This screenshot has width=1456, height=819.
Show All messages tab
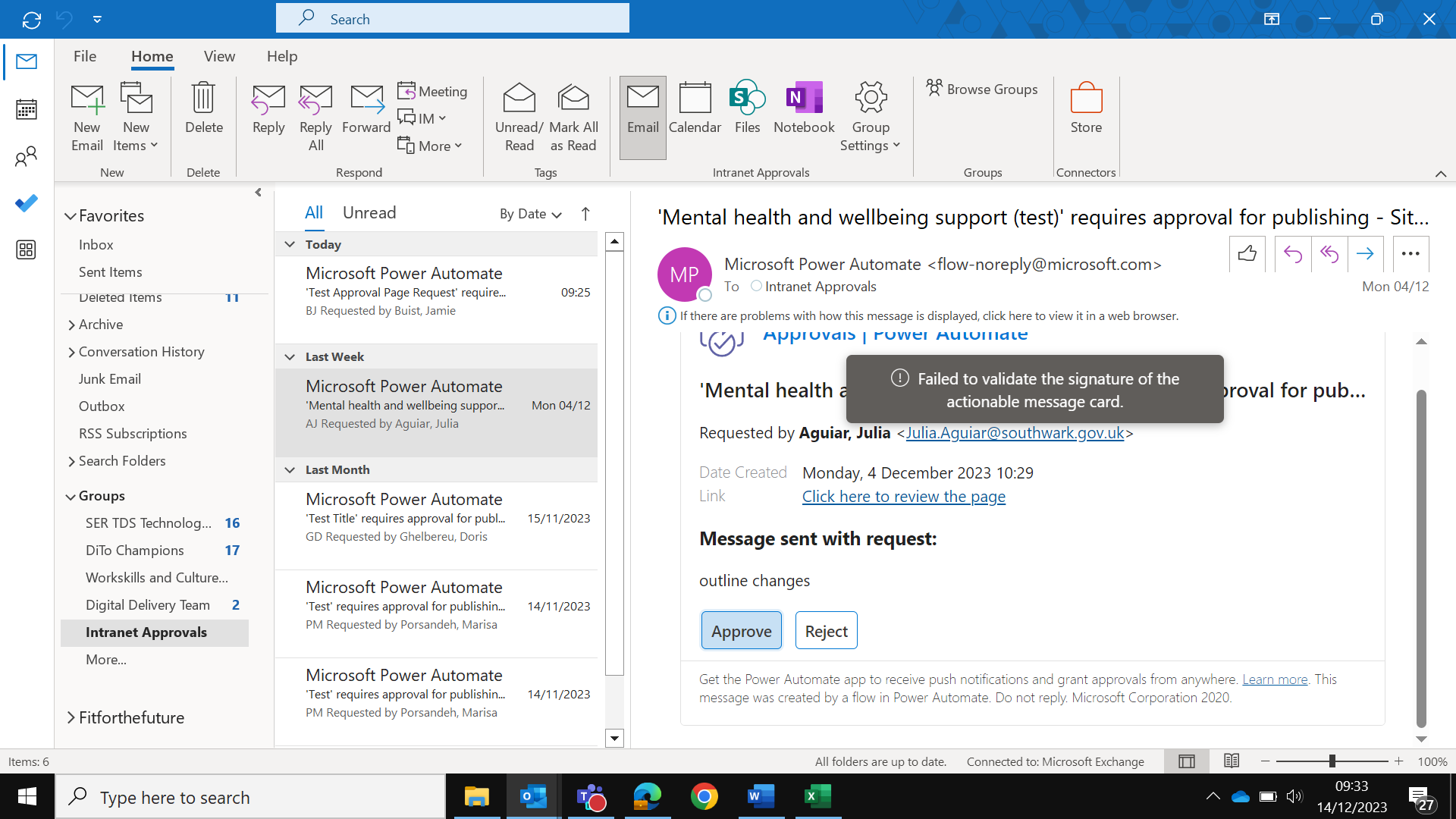tap(314, 213)
